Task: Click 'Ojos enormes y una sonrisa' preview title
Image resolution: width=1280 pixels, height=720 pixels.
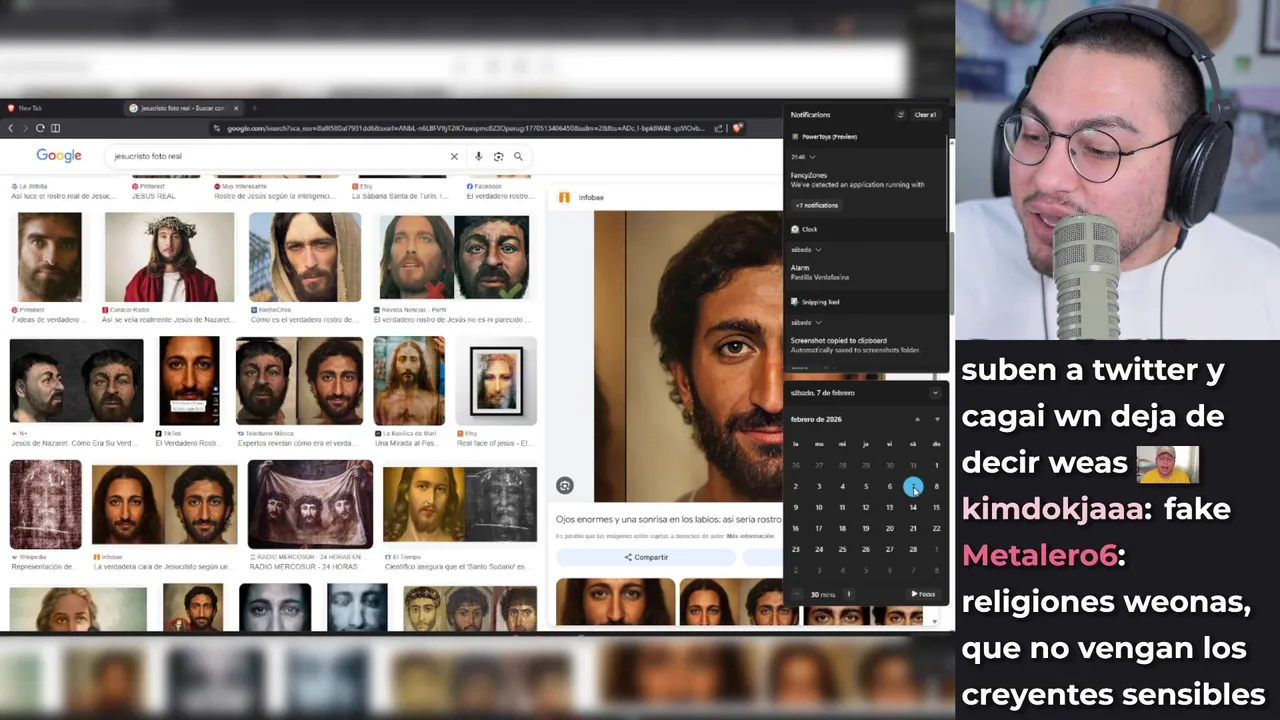Action: [x=668, y=519]
